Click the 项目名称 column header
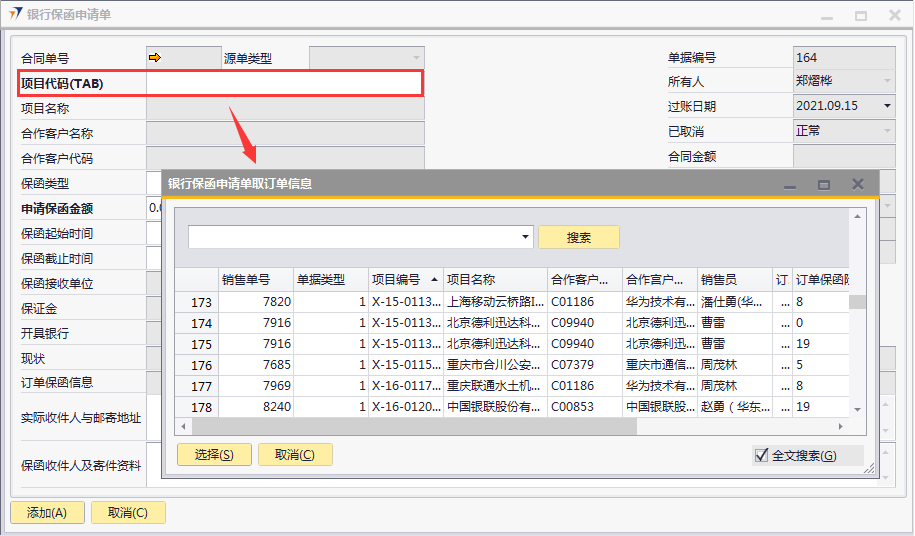This screenshot has height=536, width=915. [495, 280]
